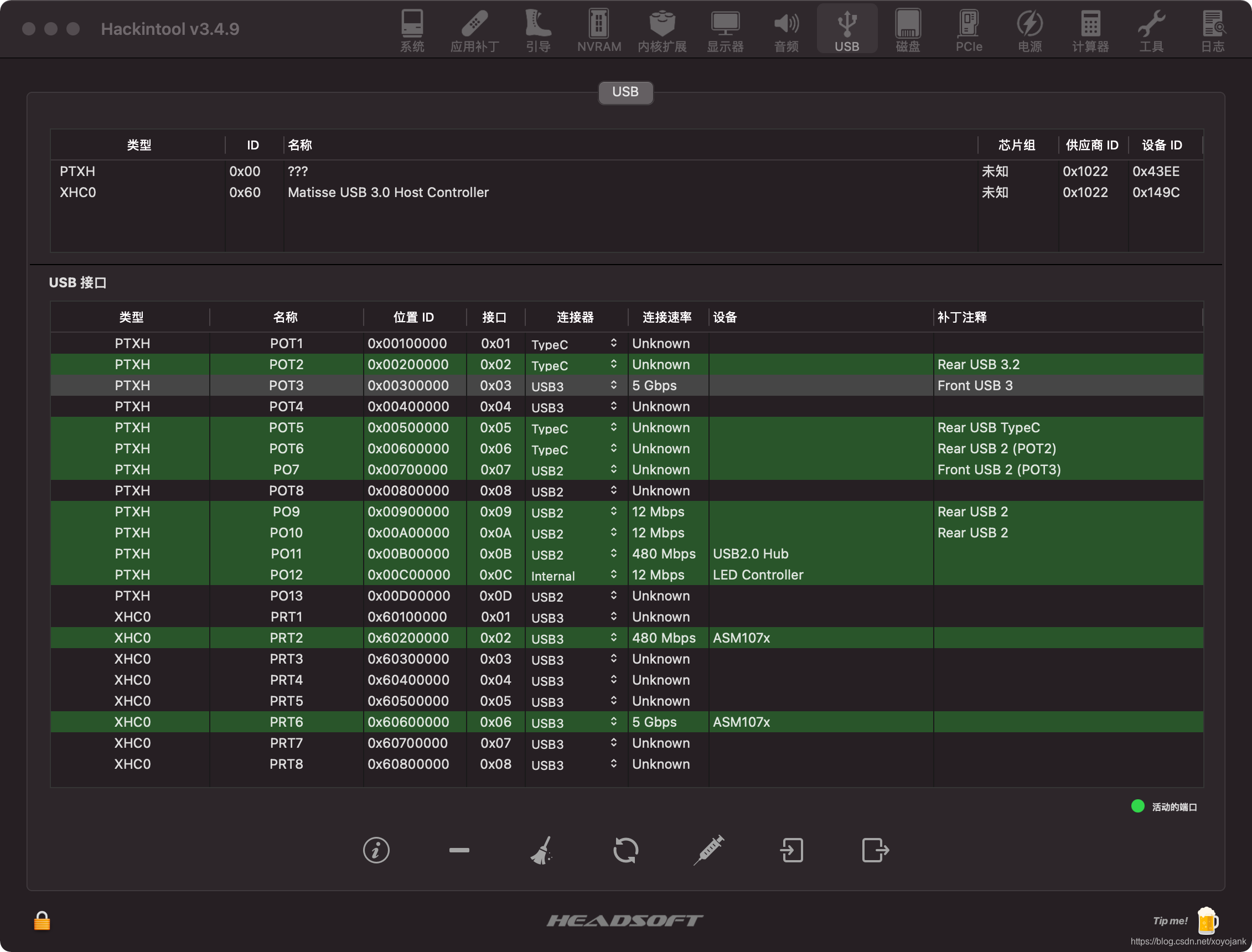Click the Rear USB TypeC comment
The image size is (1252, 952).
tap(989, 427)
